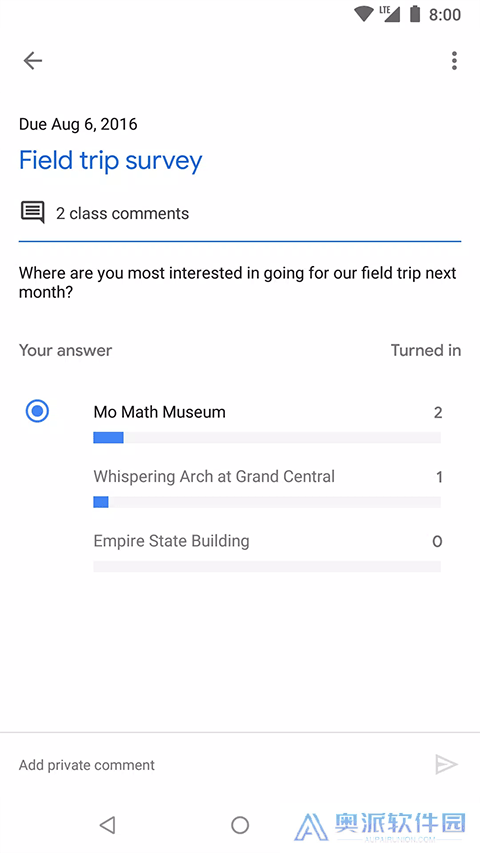Open the three-dot overflow menu

(x=454, y=60)
